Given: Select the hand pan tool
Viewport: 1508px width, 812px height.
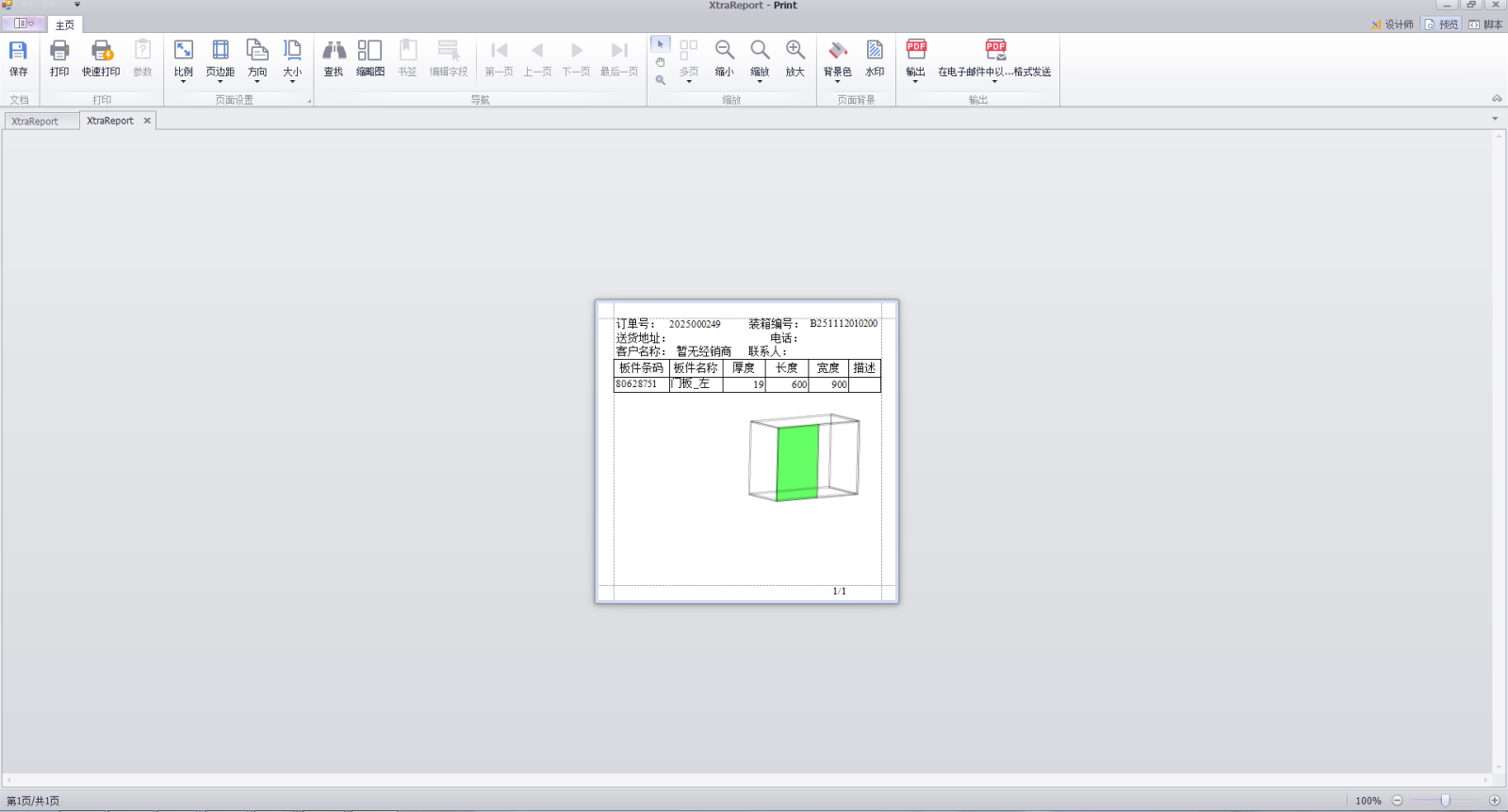Looking at the screenshot, I should tap(661, 62).
